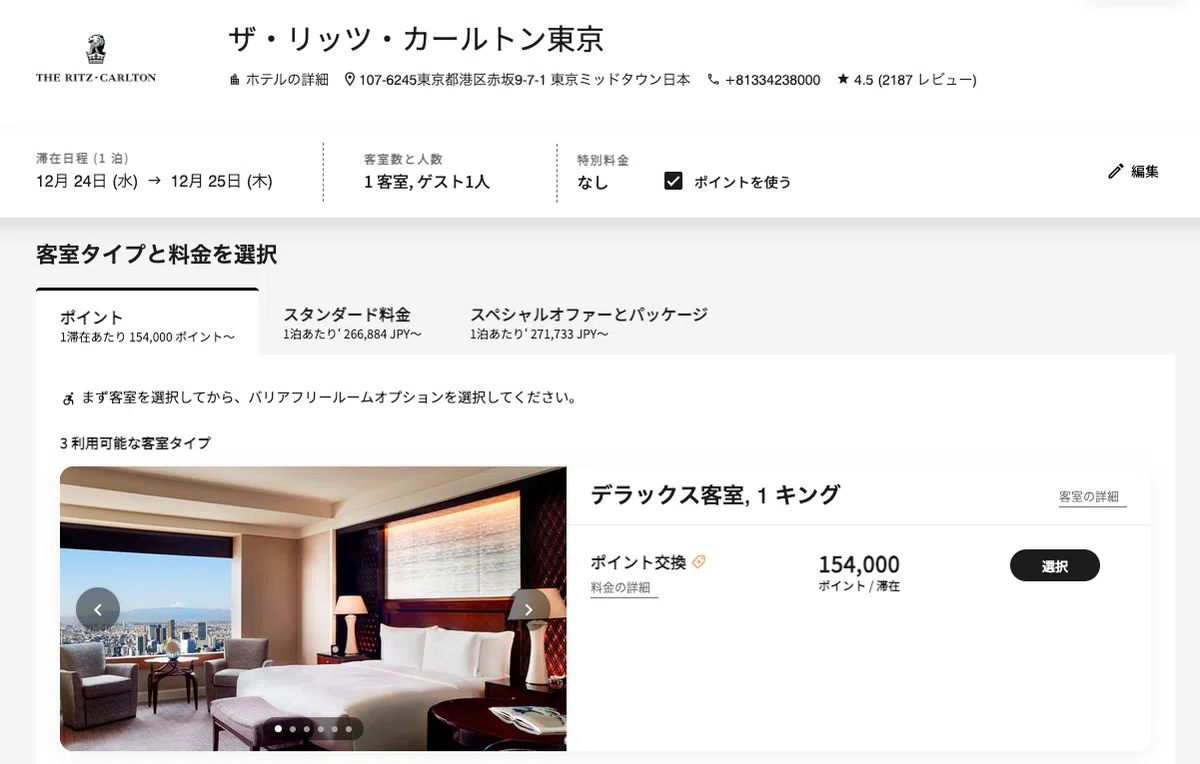Click the map pin address icon
This screenshot has height=764, width=1200.
(350, 79)
